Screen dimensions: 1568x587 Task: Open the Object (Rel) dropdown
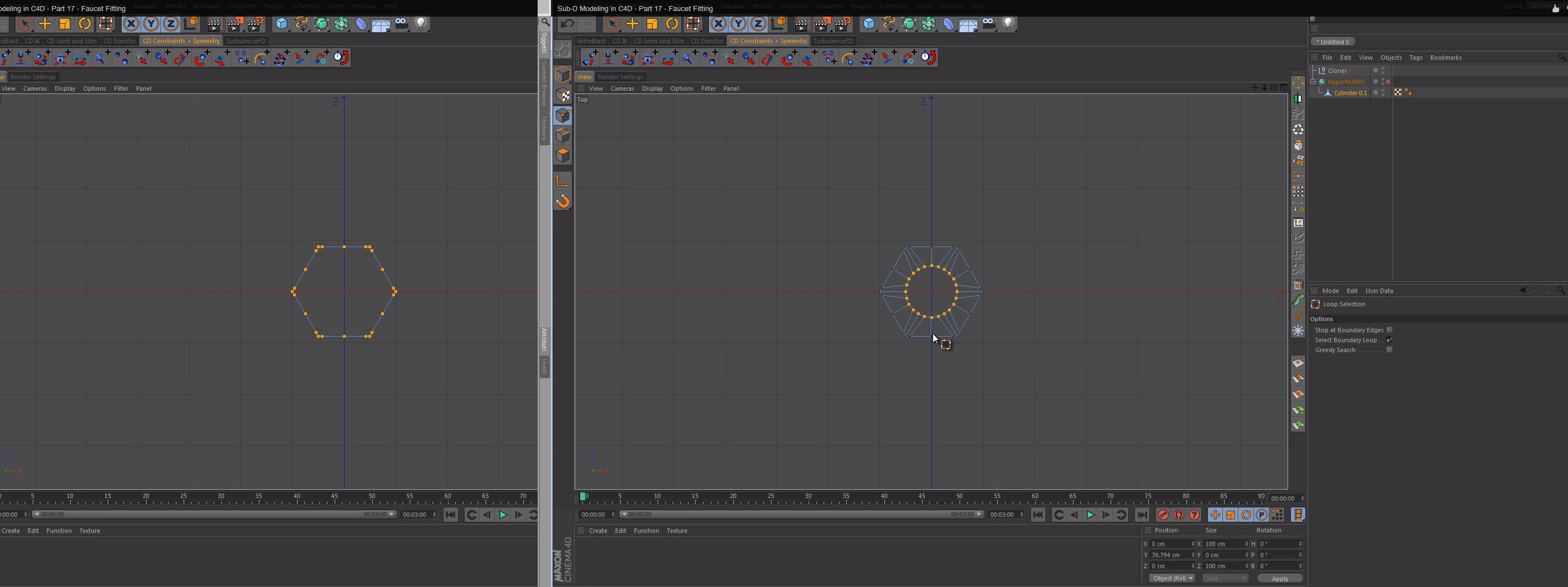tap(1172, 578)
